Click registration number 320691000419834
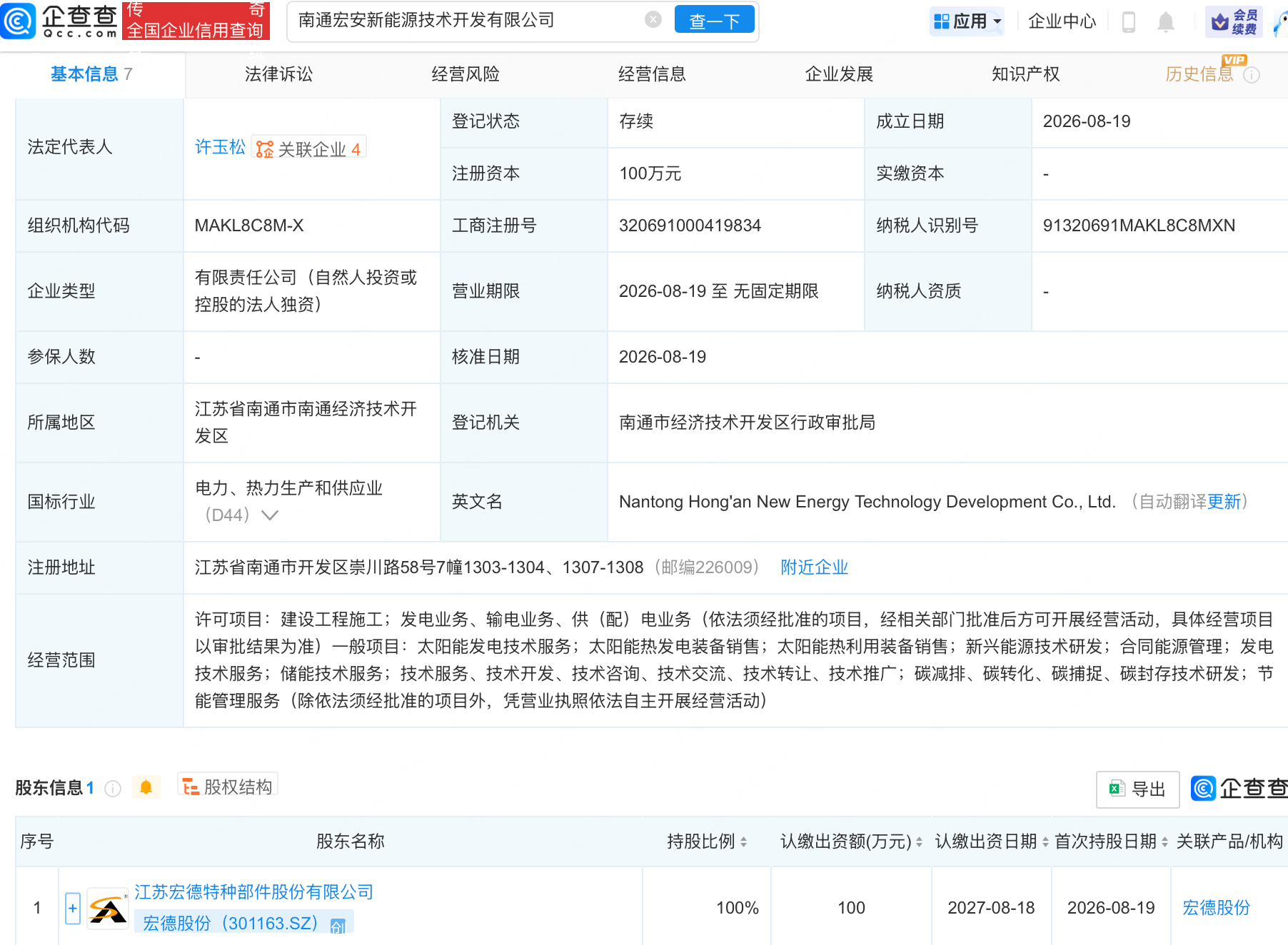Viewport: 1288px width, 945px height. click(x=690, y=226)
